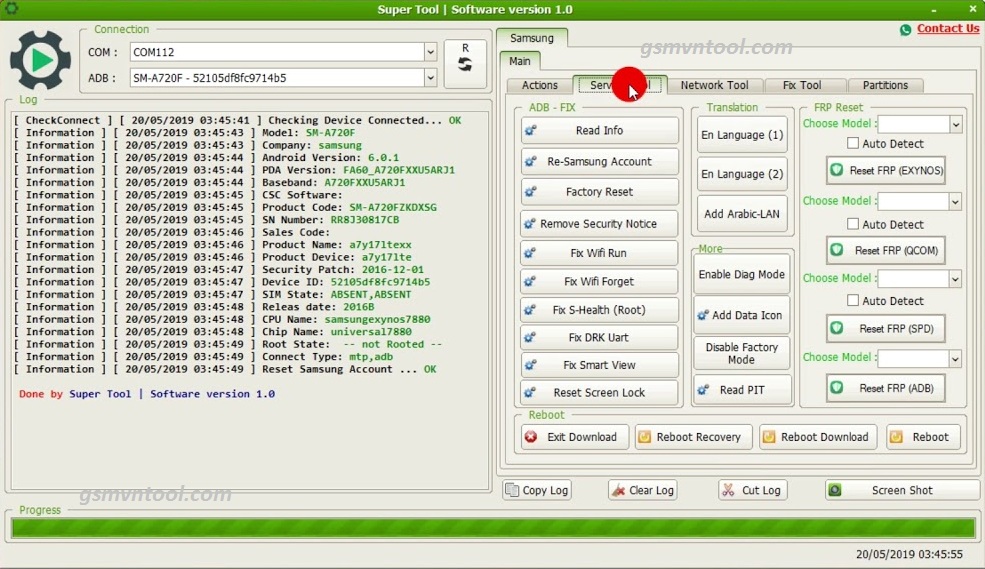The image size is (985, 569).
Task: Open Choose Model dropdown for ADB
Action: [x=955, y=359]
